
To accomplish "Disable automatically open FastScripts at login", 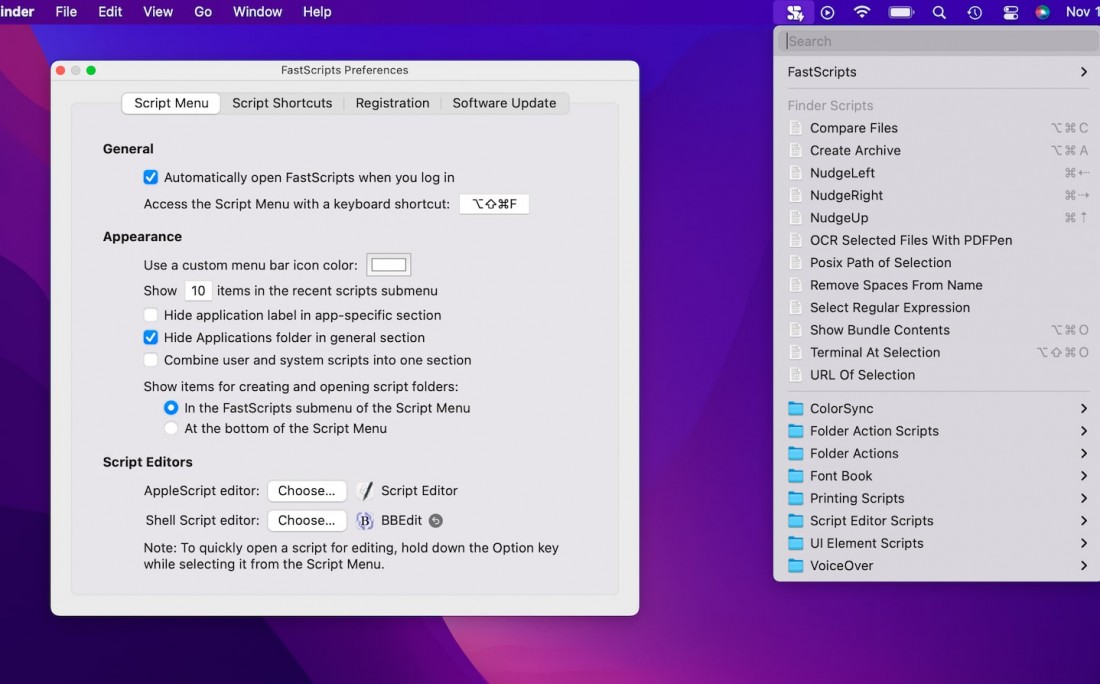I will tap(151, 177).
